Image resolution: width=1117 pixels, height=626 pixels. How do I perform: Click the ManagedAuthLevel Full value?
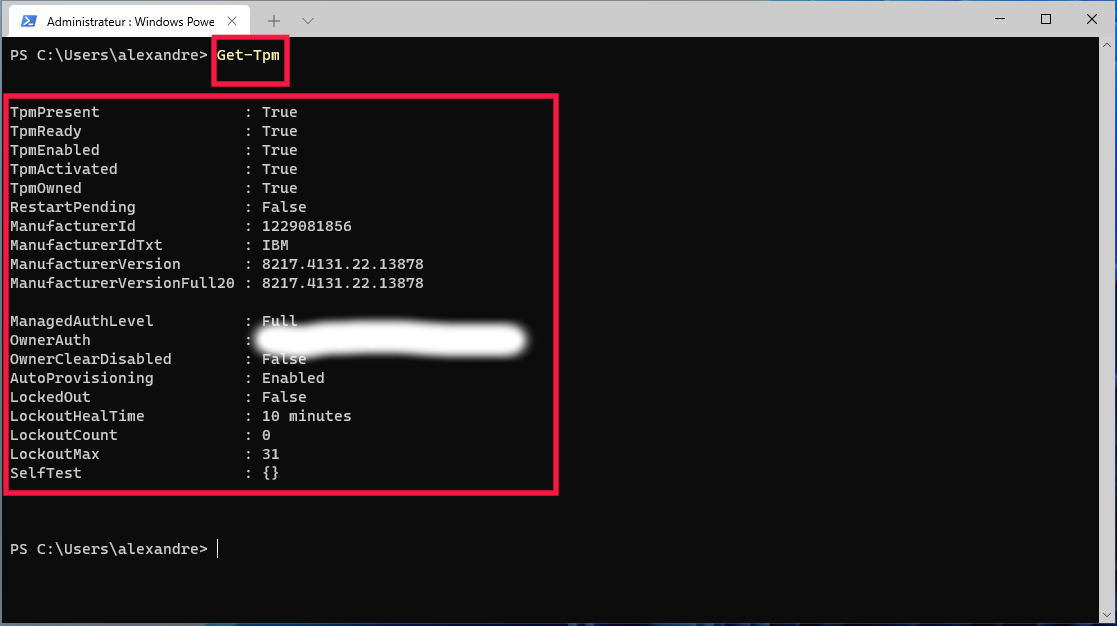(279, 321)
